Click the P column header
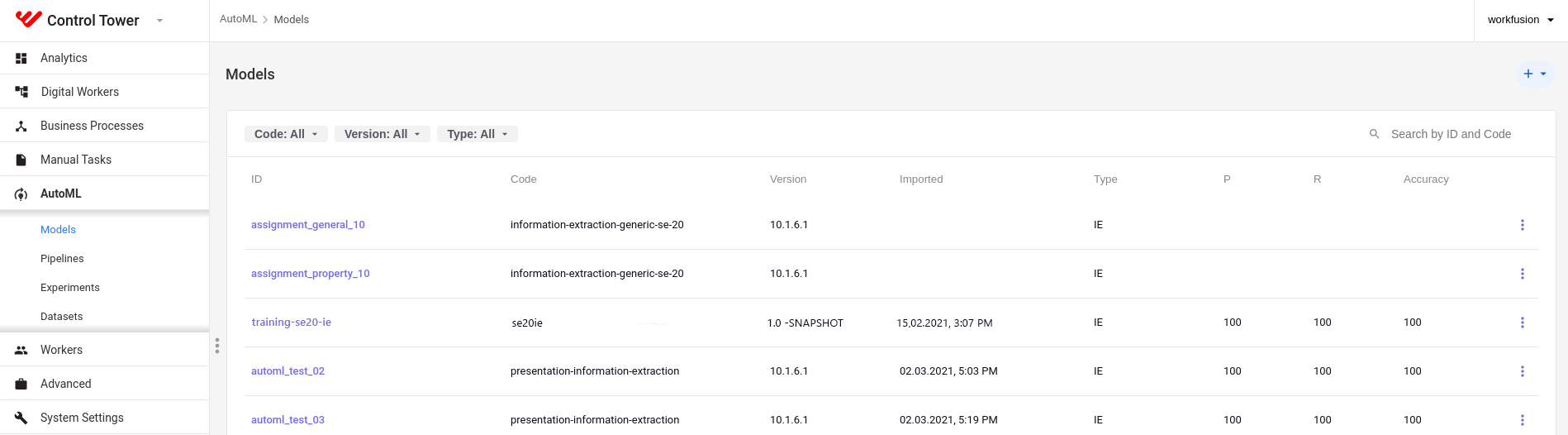 (1227, 179)
